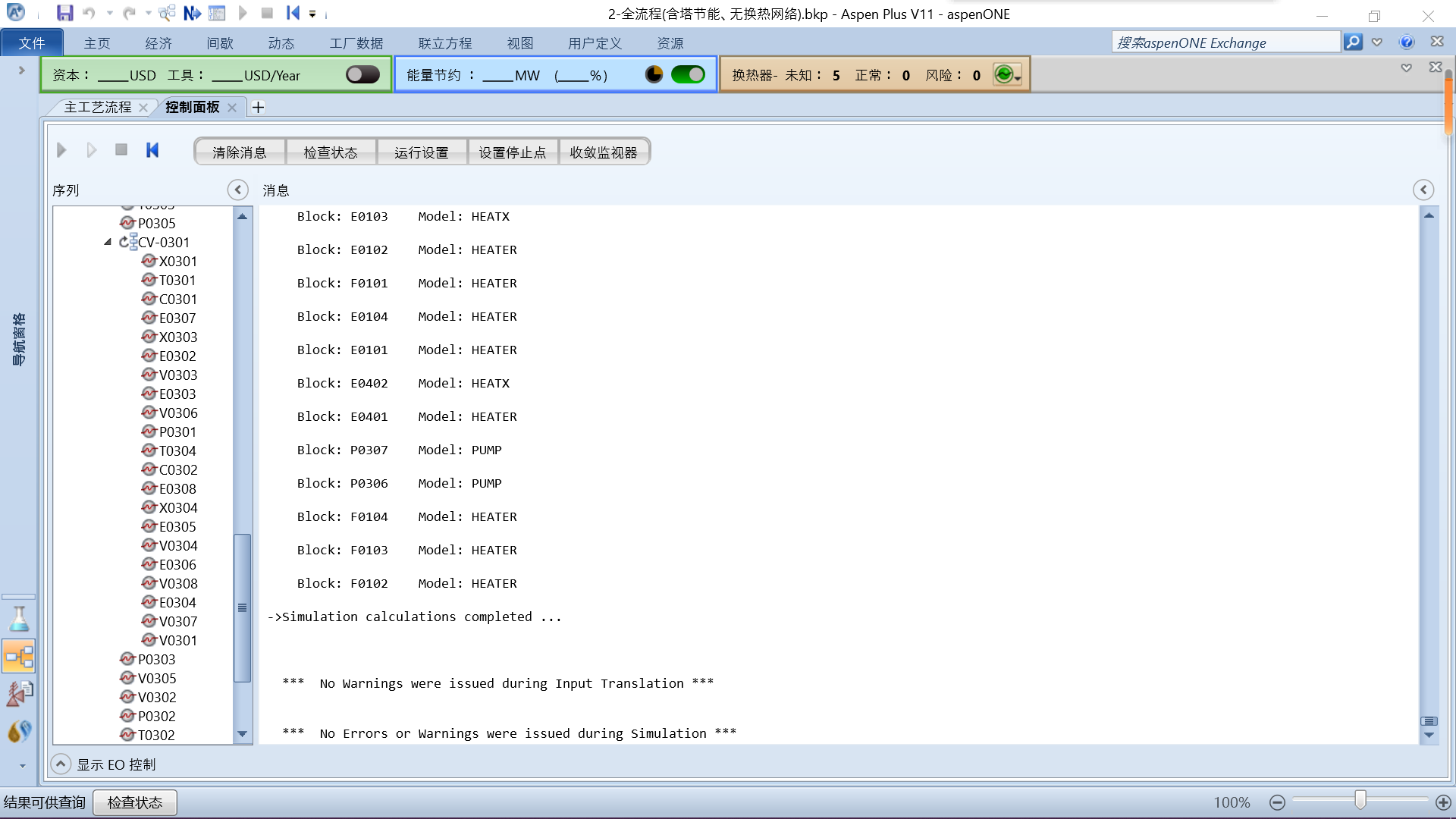
Task: Click the heat exchanger green status icon
Action: tap(1004, 74)
